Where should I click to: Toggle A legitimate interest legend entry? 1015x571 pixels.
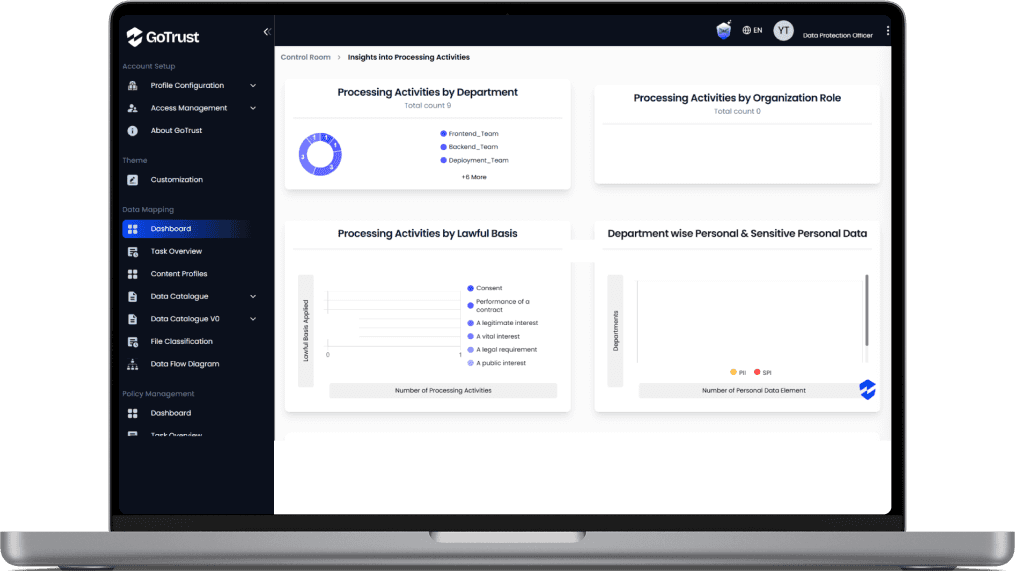coord(503,323)
